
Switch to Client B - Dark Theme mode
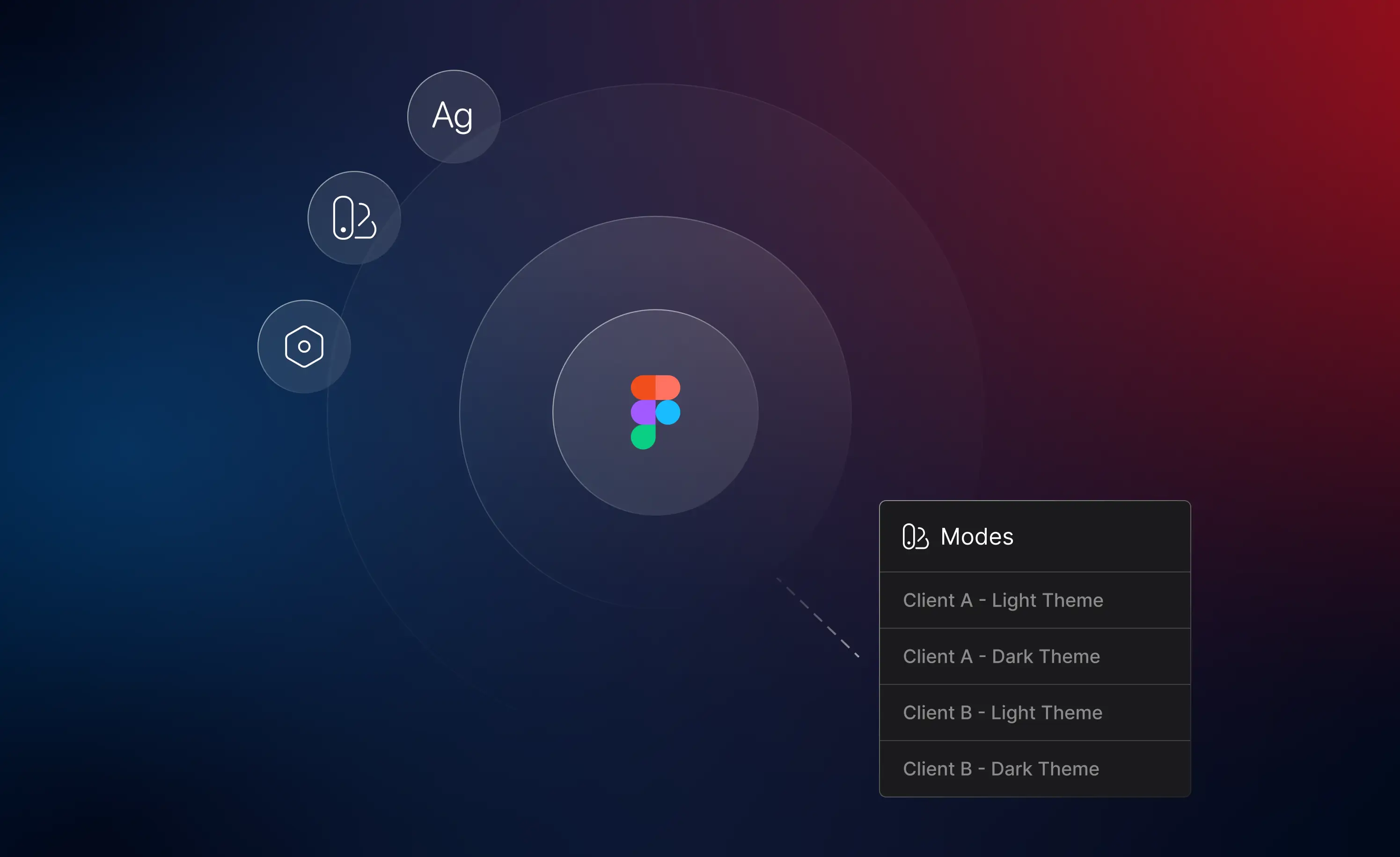(1034, 769)
